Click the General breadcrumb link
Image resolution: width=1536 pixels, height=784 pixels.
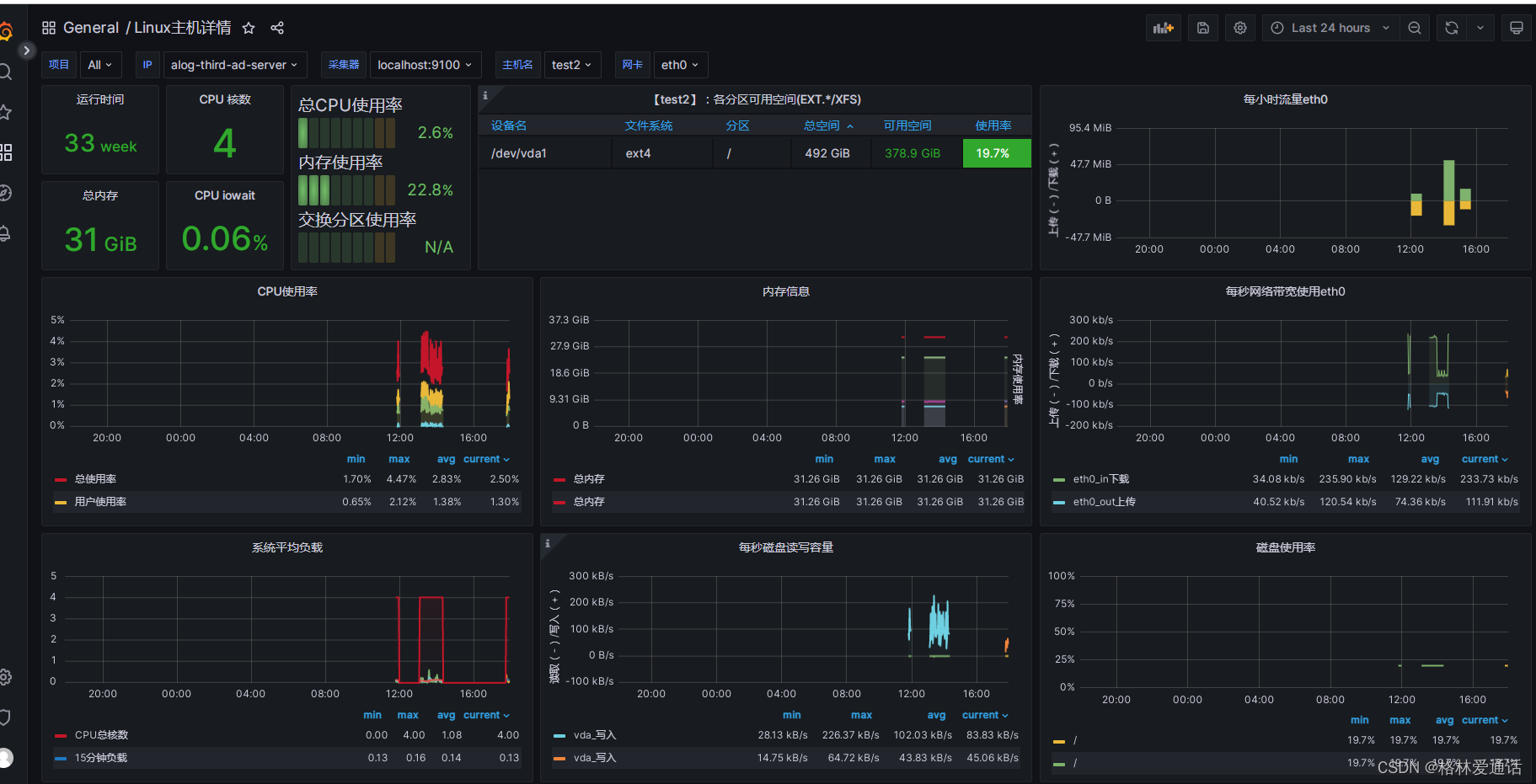91,28
